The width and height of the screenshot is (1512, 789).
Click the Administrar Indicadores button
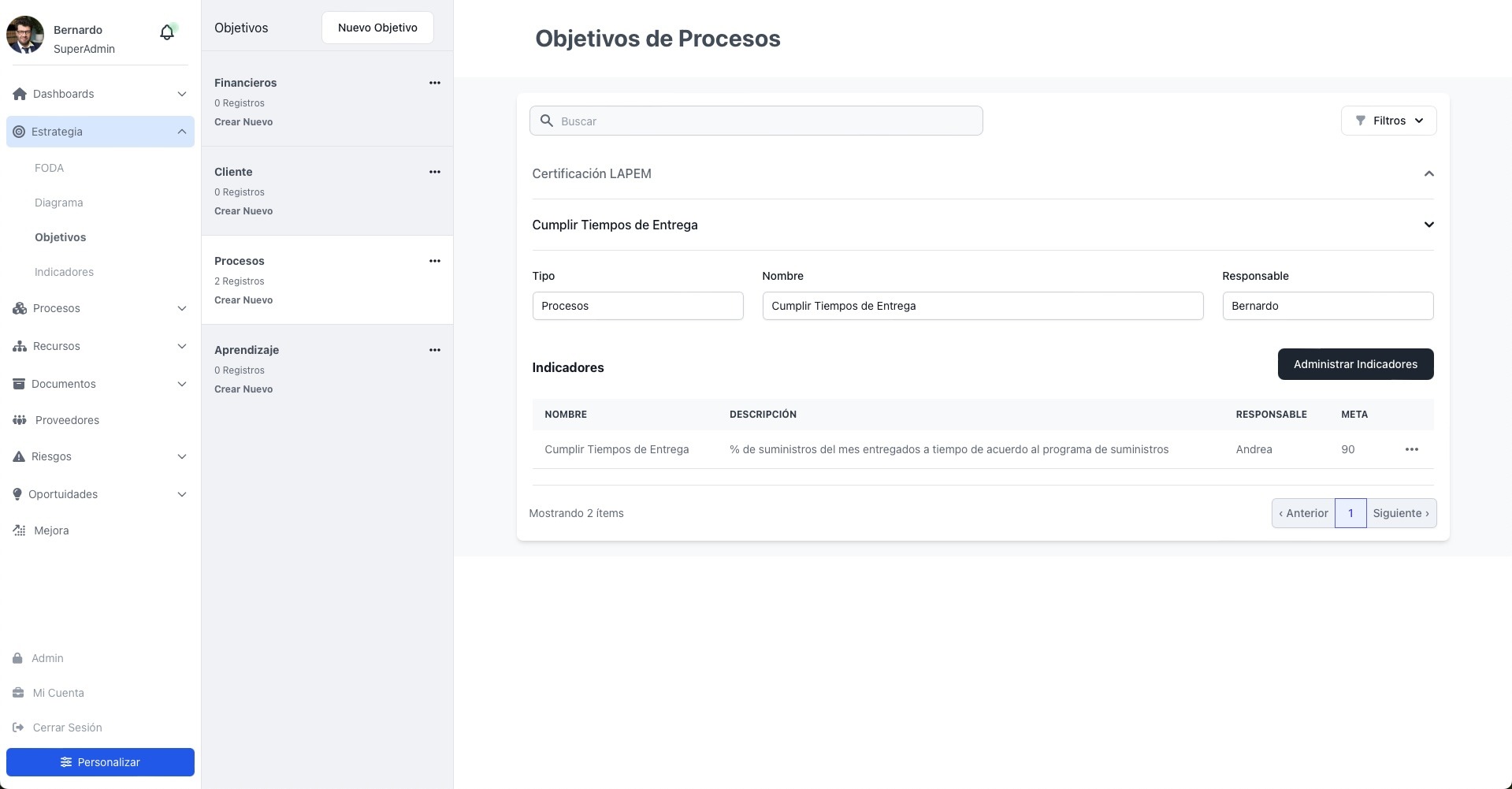1354,364
